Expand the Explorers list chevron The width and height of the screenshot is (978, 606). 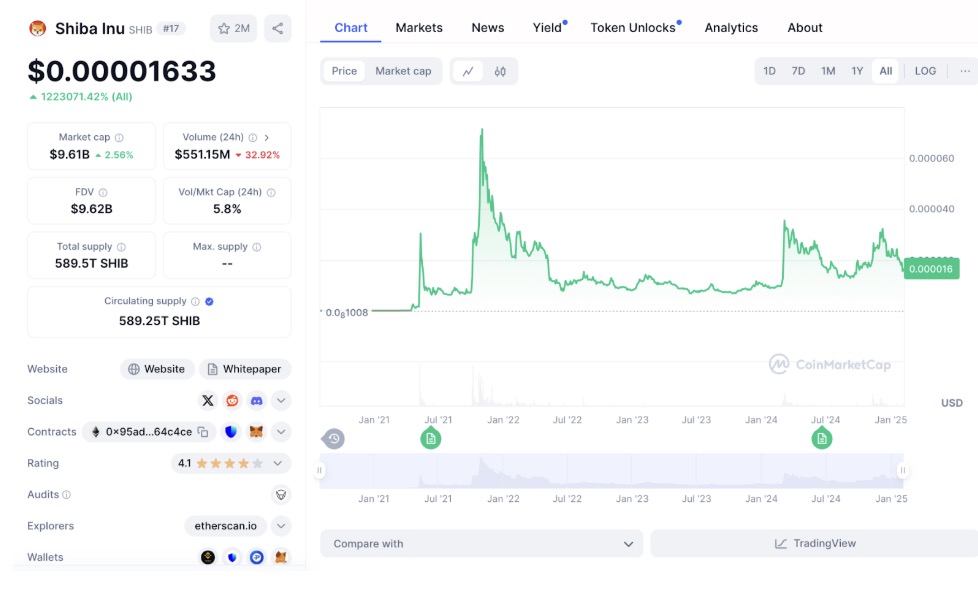281,526
